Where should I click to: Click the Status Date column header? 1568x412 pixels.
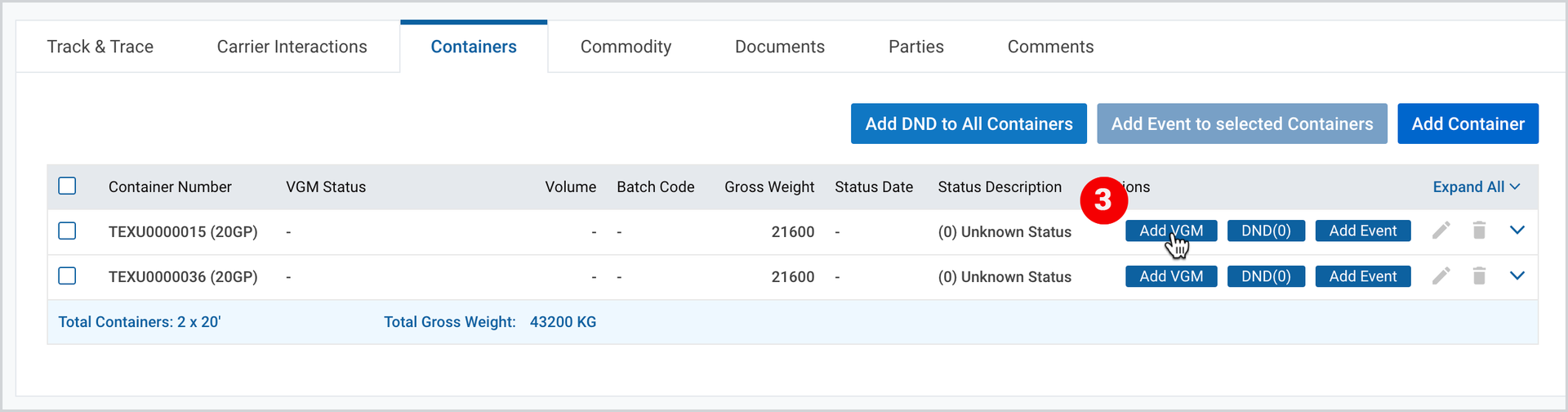tap(874, 187)
